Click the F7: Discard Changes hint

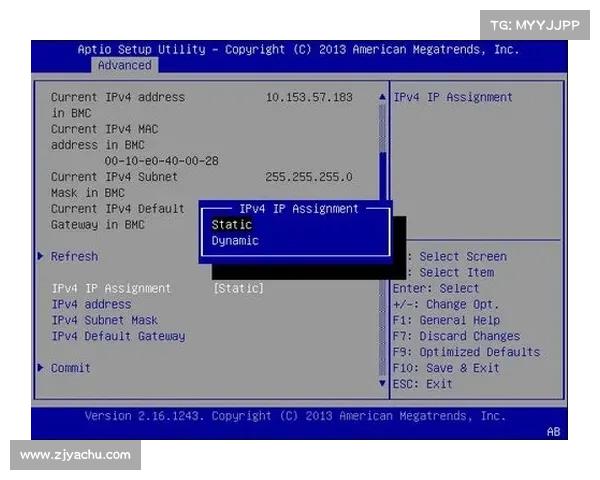coord(457,336)
